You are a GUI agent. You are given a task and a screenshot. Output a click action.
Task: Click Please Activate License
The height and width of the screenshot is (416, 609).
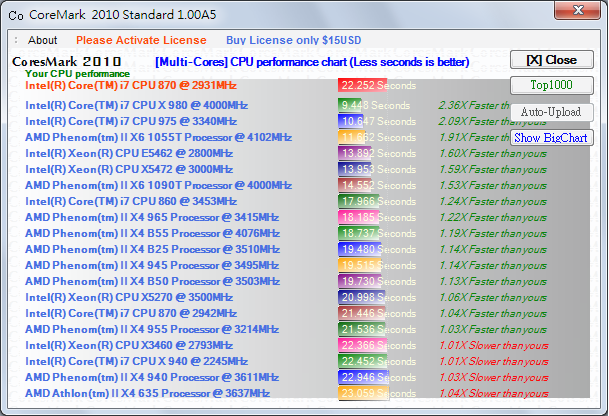(x=141, y=40)
